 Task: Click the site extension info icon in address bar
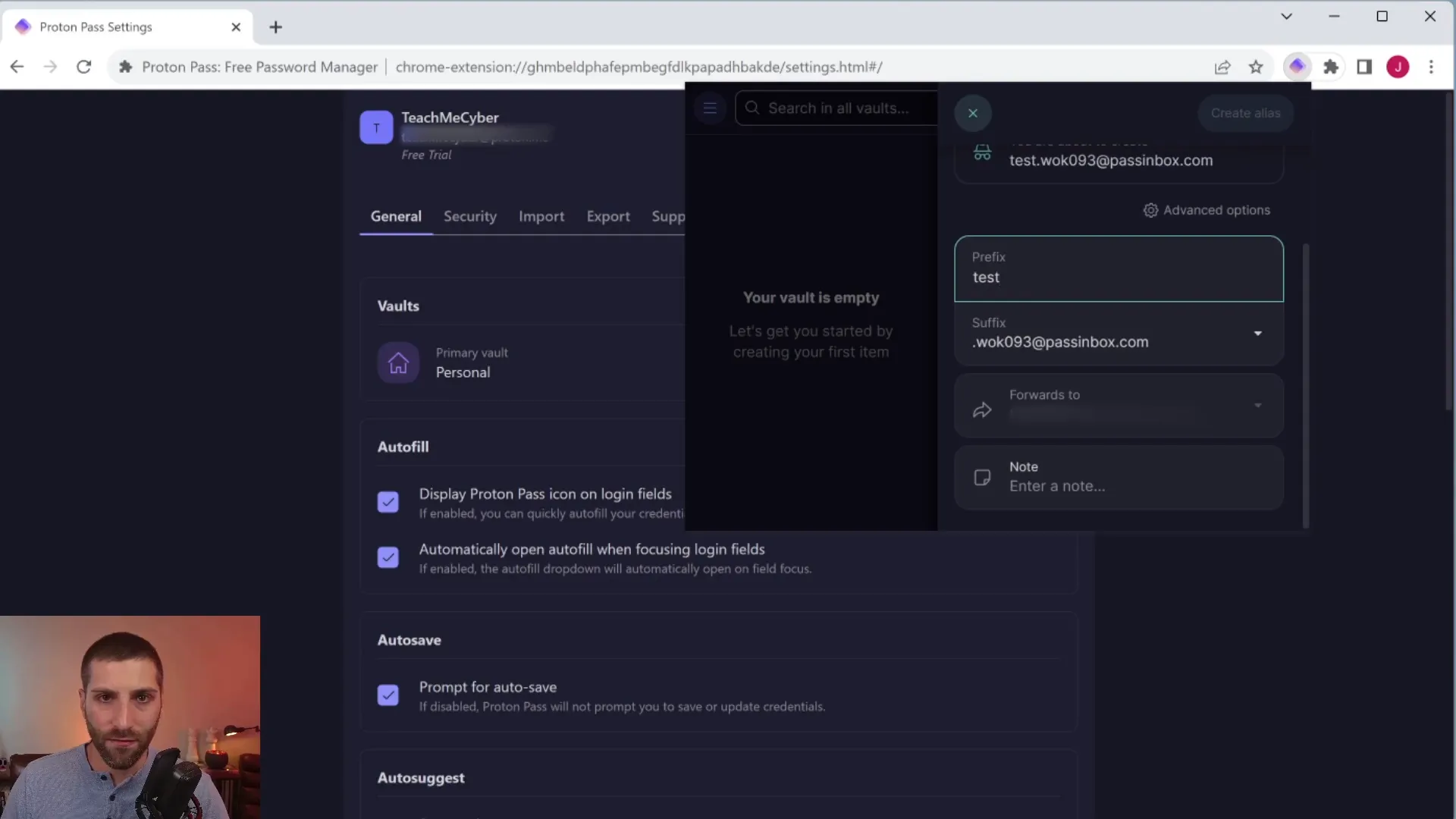(126, 67)
